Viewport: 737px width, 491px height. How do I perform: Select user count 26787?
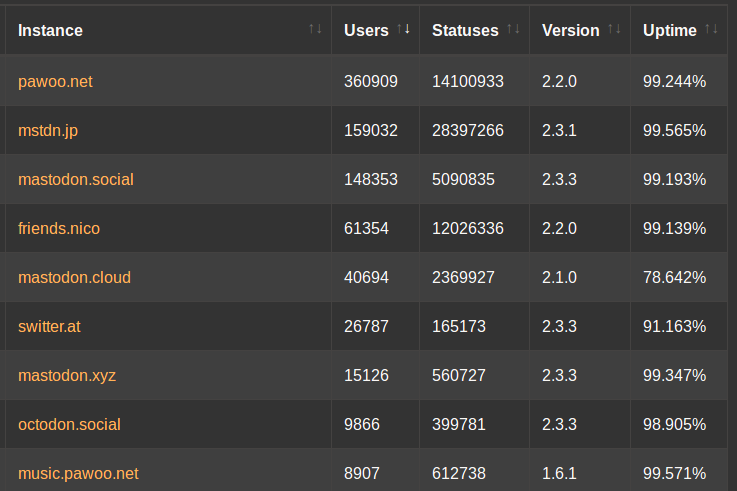(366, 327)
